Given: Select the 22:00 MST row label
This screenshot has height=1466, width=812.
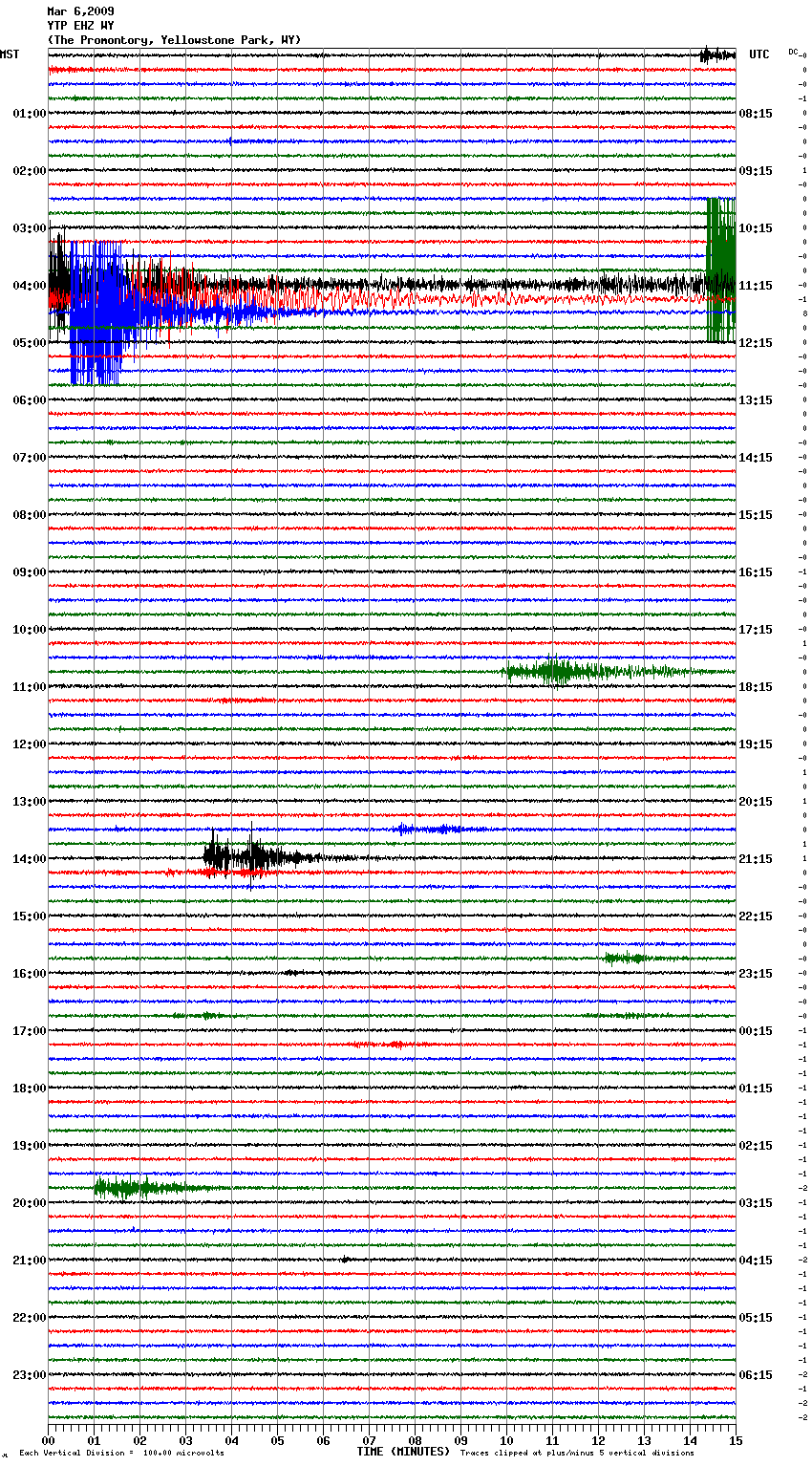Looking at the screenshot, I should click(x=29, y=1318).
